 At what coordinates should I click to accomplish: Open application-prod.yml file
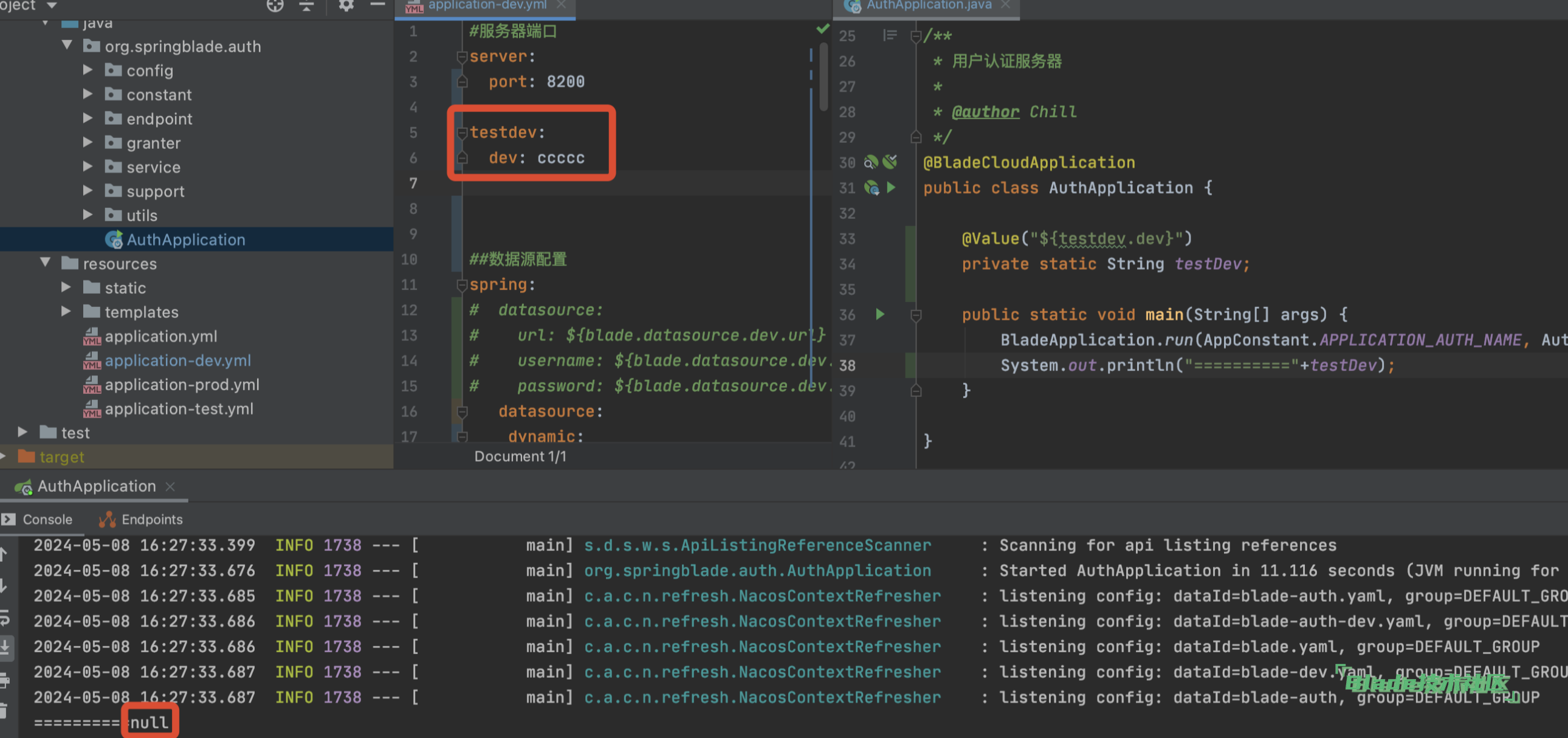pyautogui.click(x=182, y=384)
